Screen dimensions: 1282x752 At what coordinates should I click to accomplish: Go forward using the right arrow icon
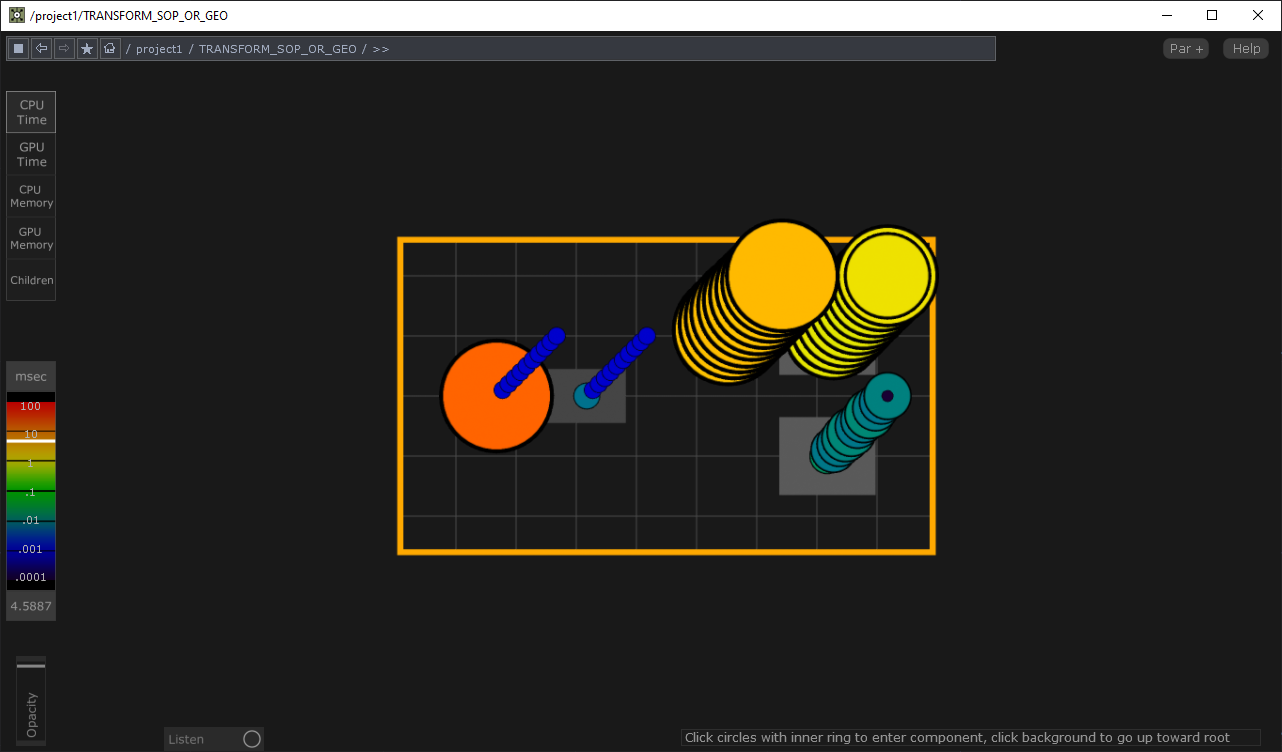[x=64, y=48]
